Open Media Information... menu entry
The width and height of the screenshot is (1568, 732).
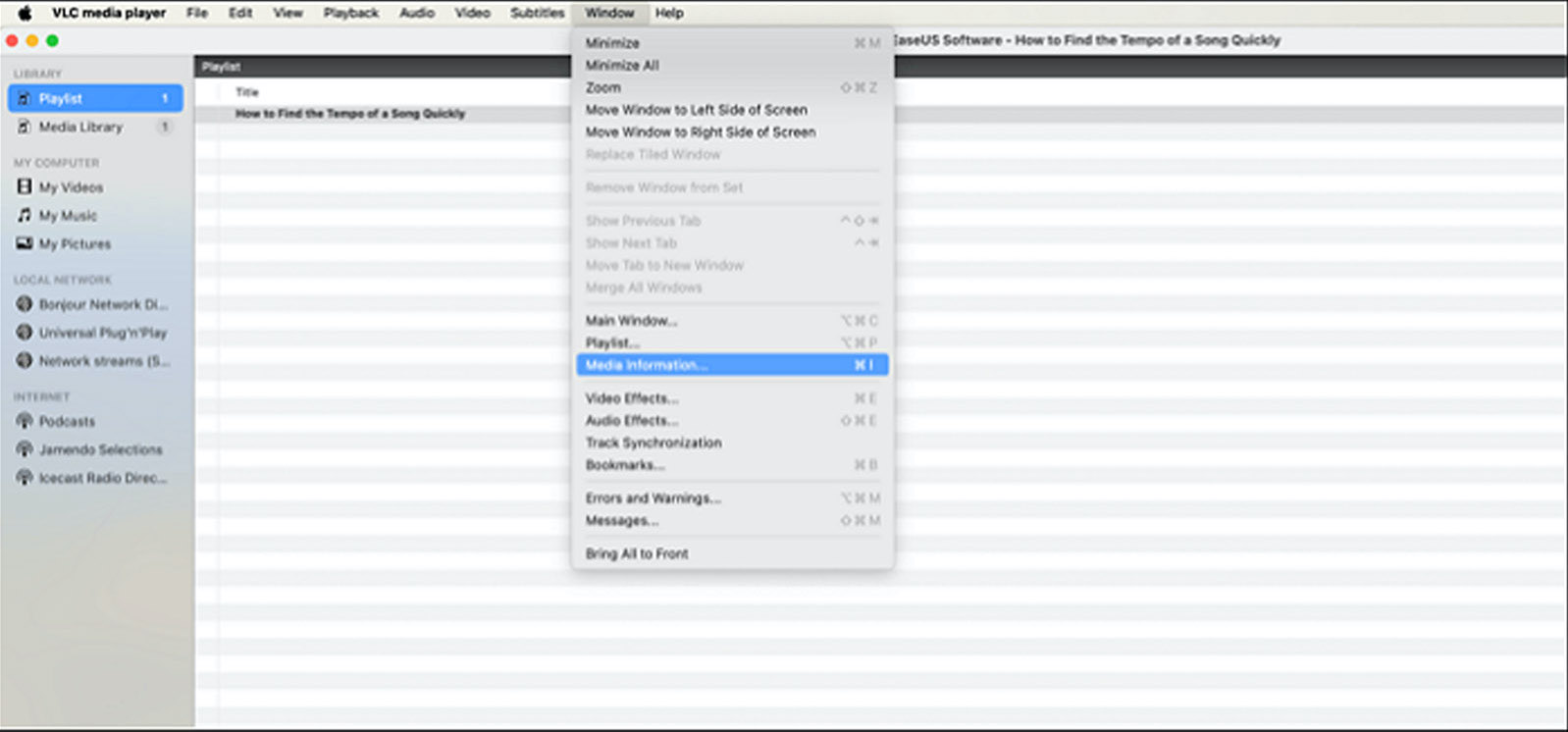click(732, 365)
